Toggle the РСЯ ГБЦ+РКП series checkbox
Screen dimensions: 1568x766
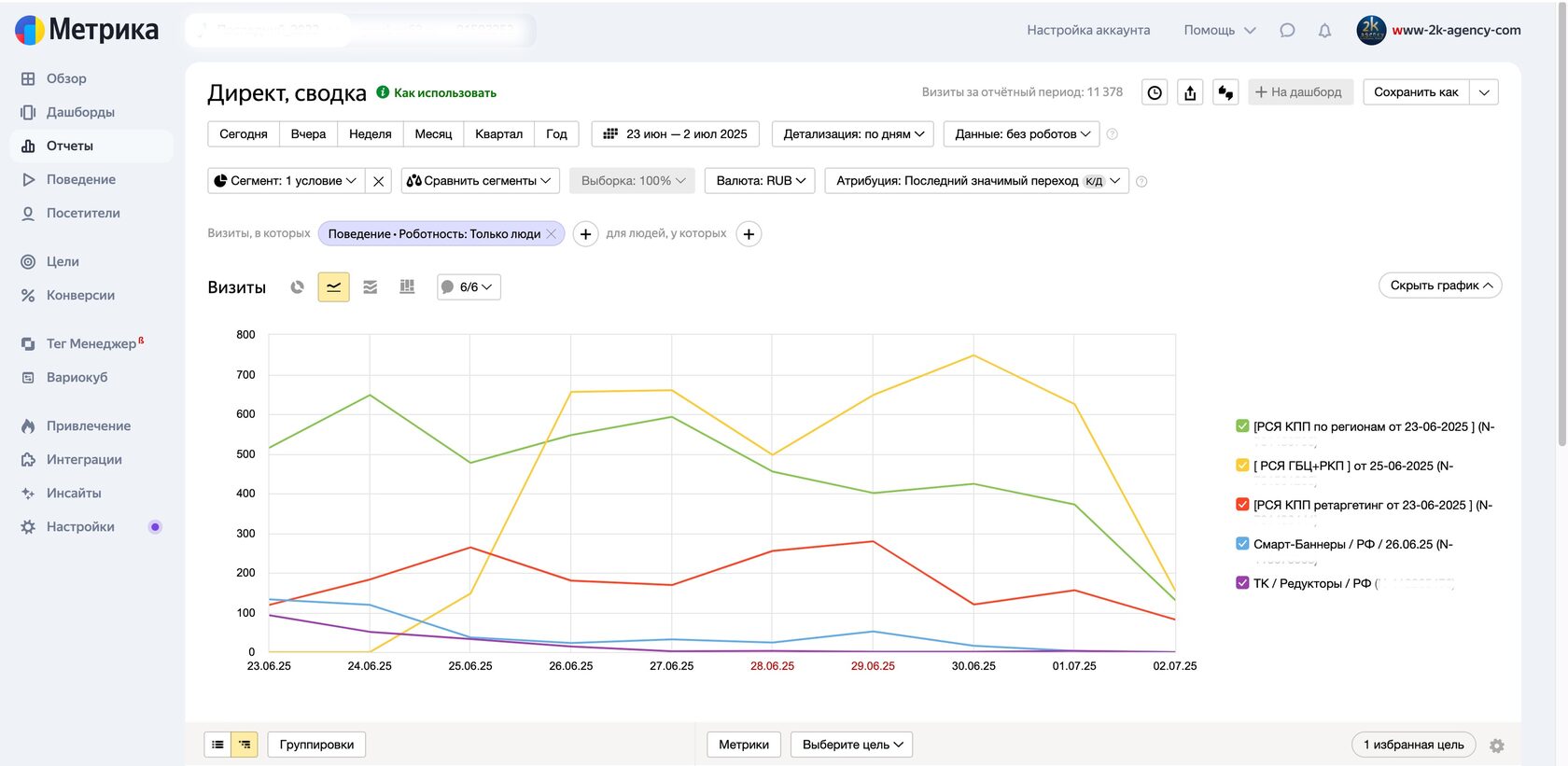(1242, 466)
